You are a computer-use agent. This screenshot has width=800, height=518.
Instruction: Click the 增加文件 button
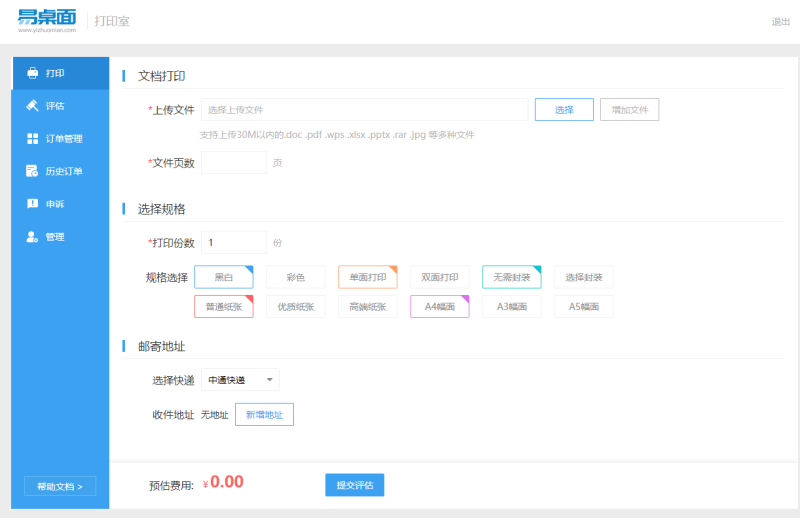[630, 110]
